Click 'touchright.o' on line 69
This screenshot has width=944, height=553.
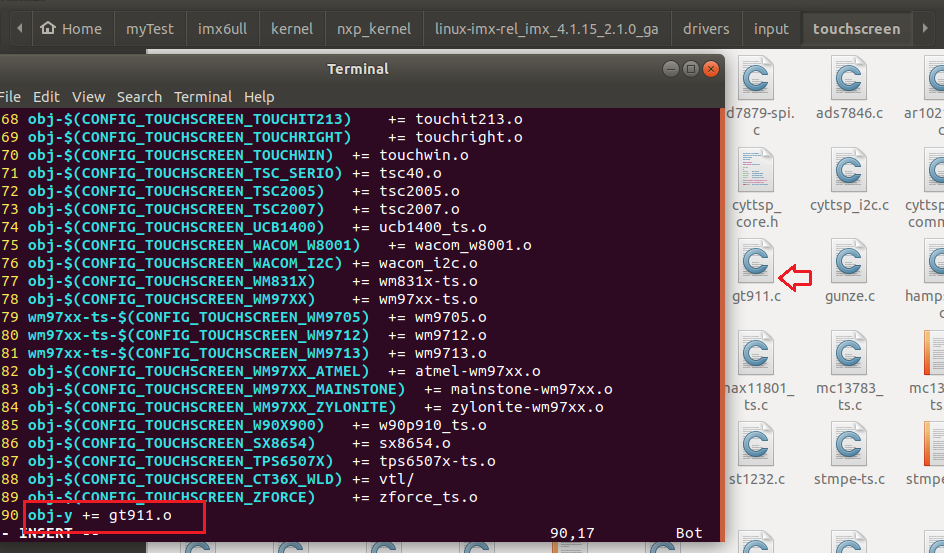pyautogui.click(x=469, y=137)
